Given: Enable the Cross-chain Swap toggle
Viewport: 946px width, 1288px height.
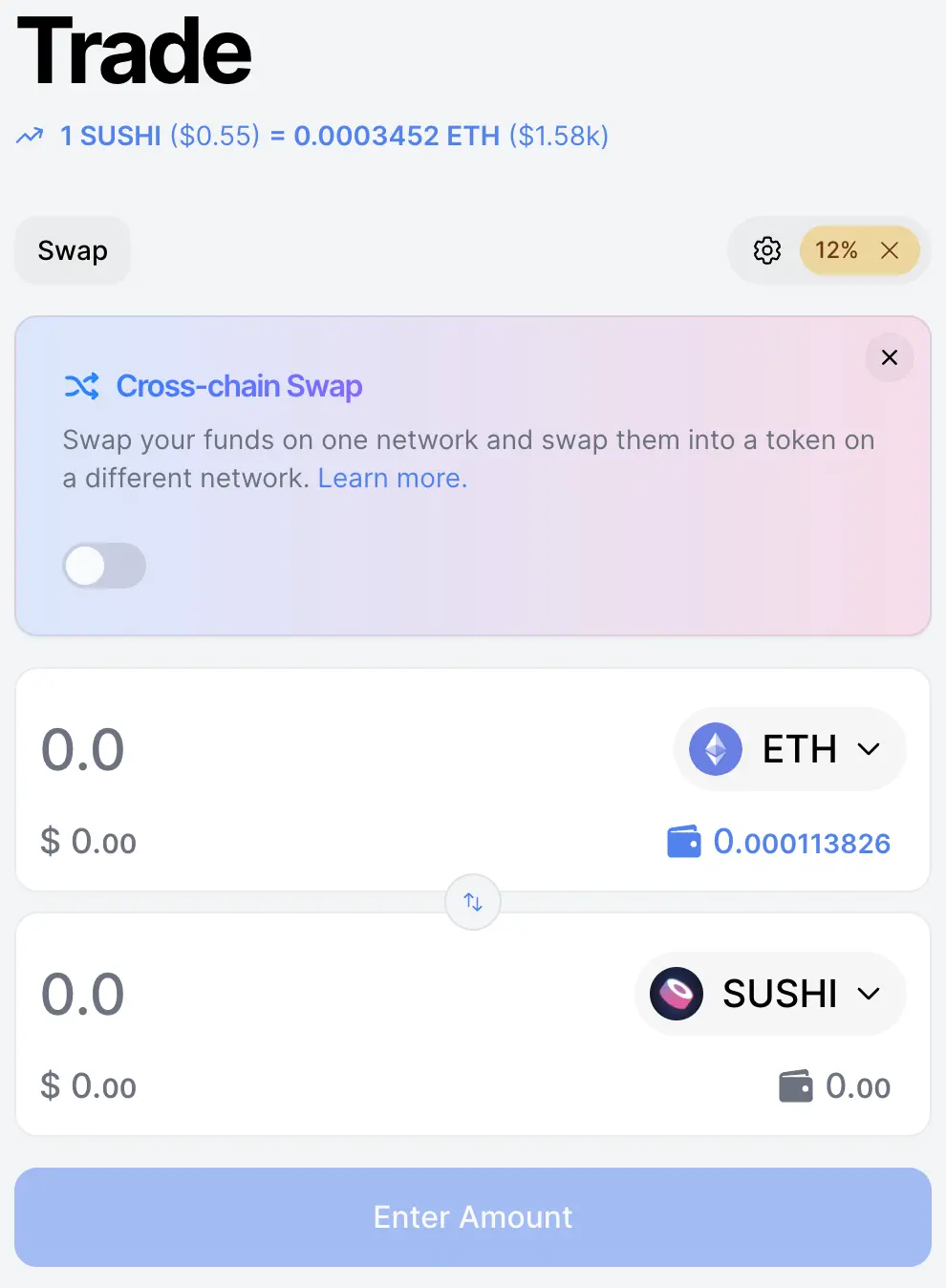Looking at the screenshot, I should coord(104,566).
